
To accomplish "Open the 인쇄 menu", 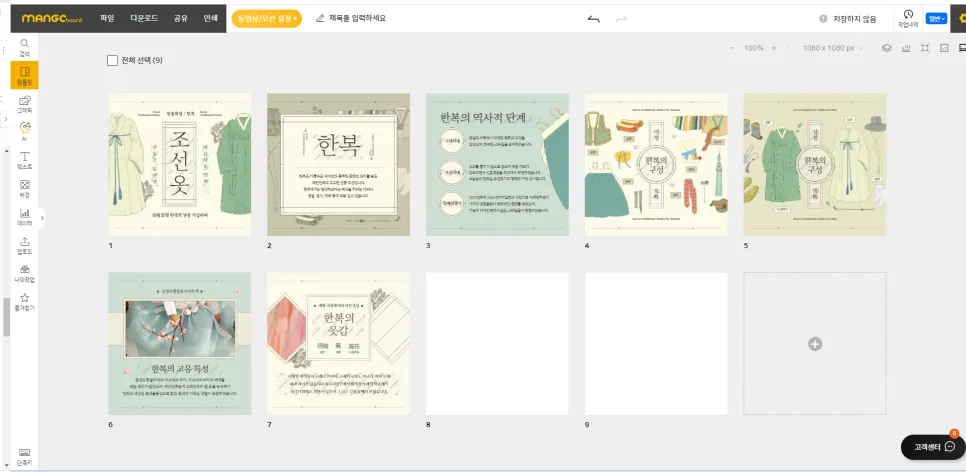I will (x=210, y=18).
